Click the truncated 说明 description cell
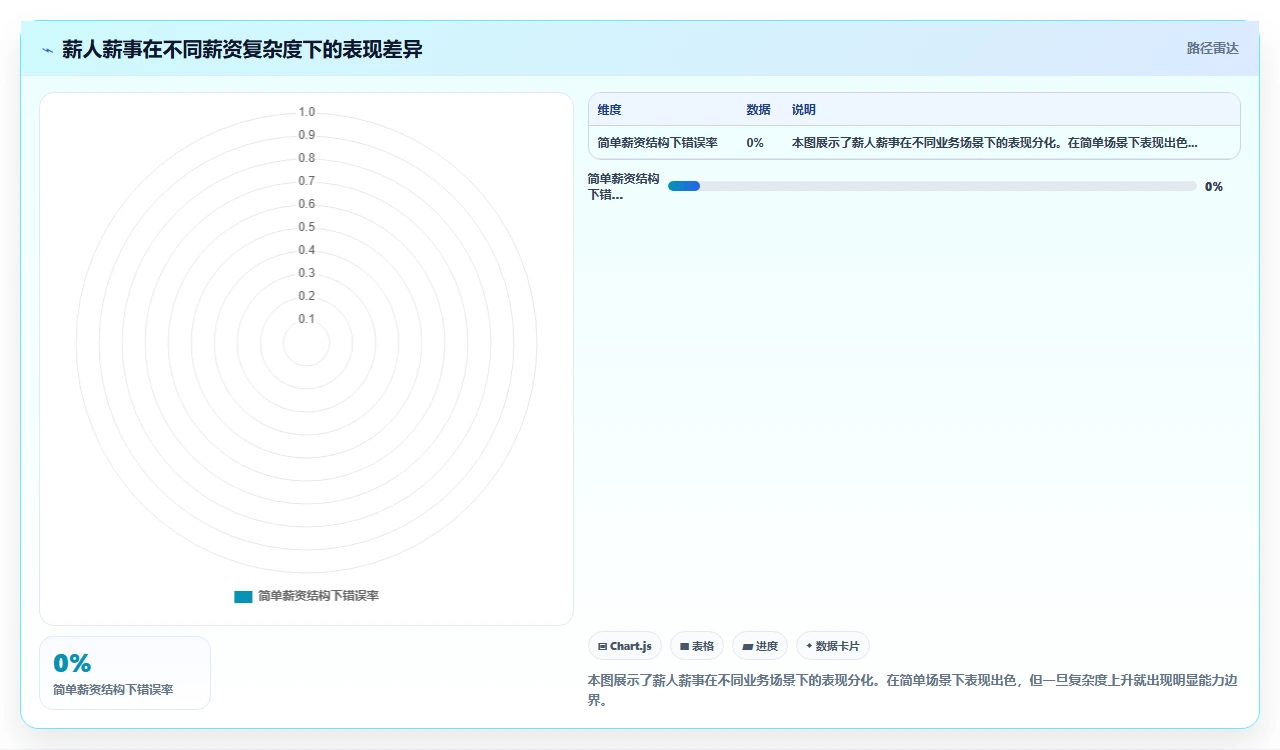 pyautogui.click(x=995, y=143)
